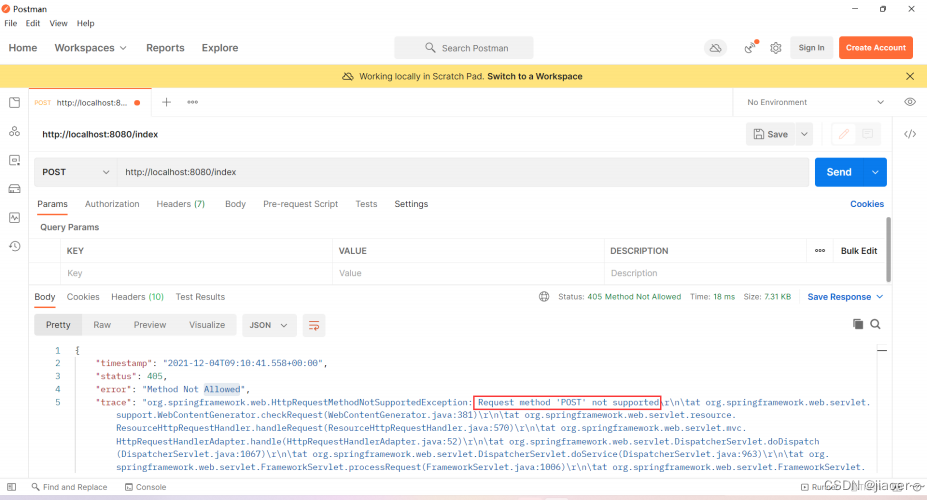The height and width of the screenshot is (502, 940).
Task: Click the edit pencil icon beside Save
Action: pos(844,135)
